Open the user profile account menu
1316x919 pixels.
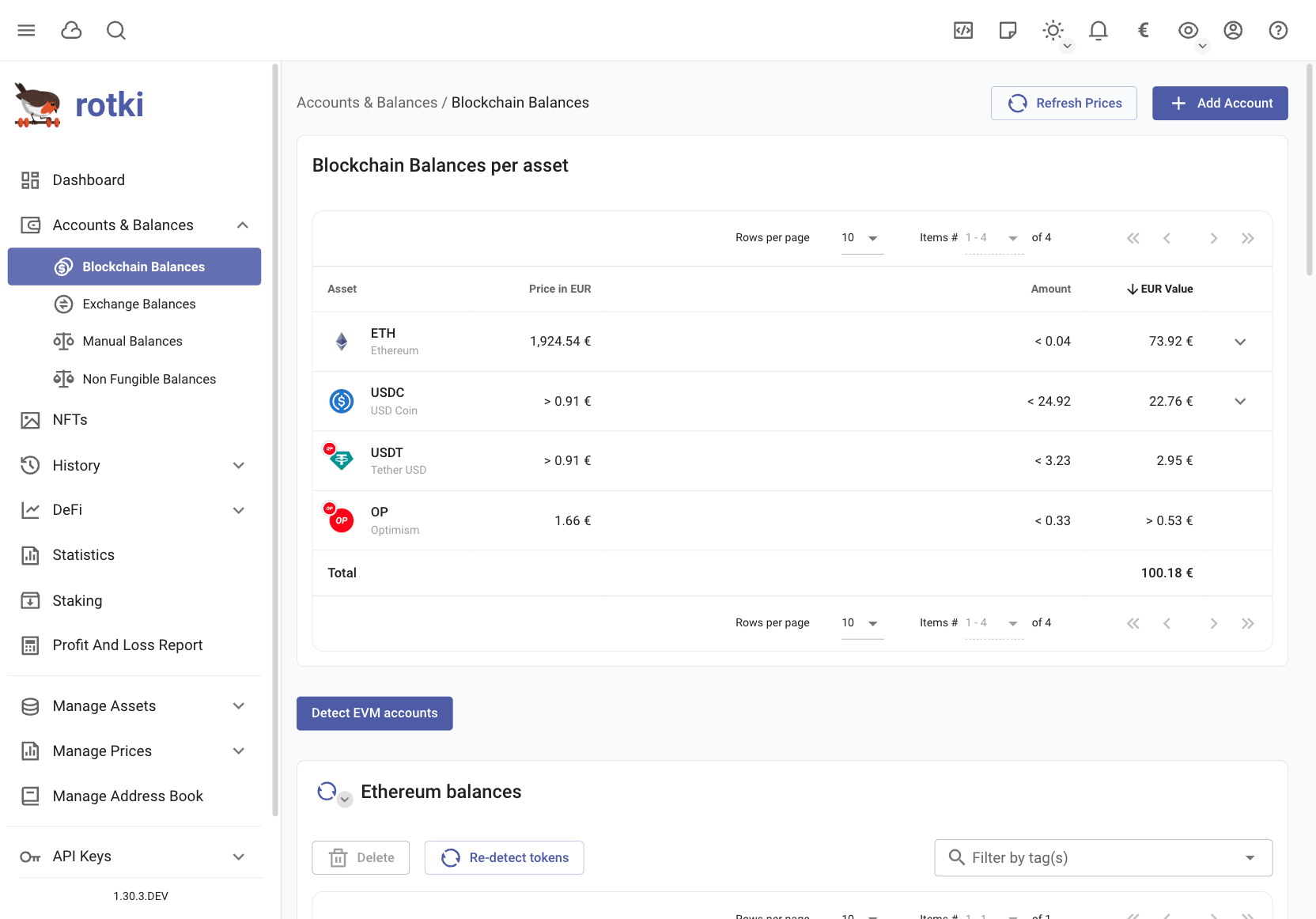tap(1233, 30)
